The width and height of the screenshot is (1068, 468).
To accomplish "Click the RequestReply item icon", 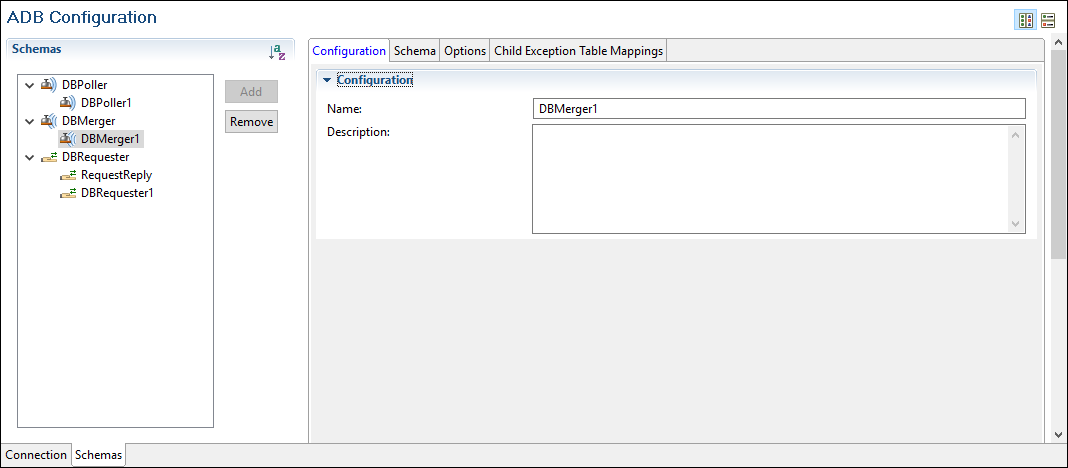I will coord(68,175).
